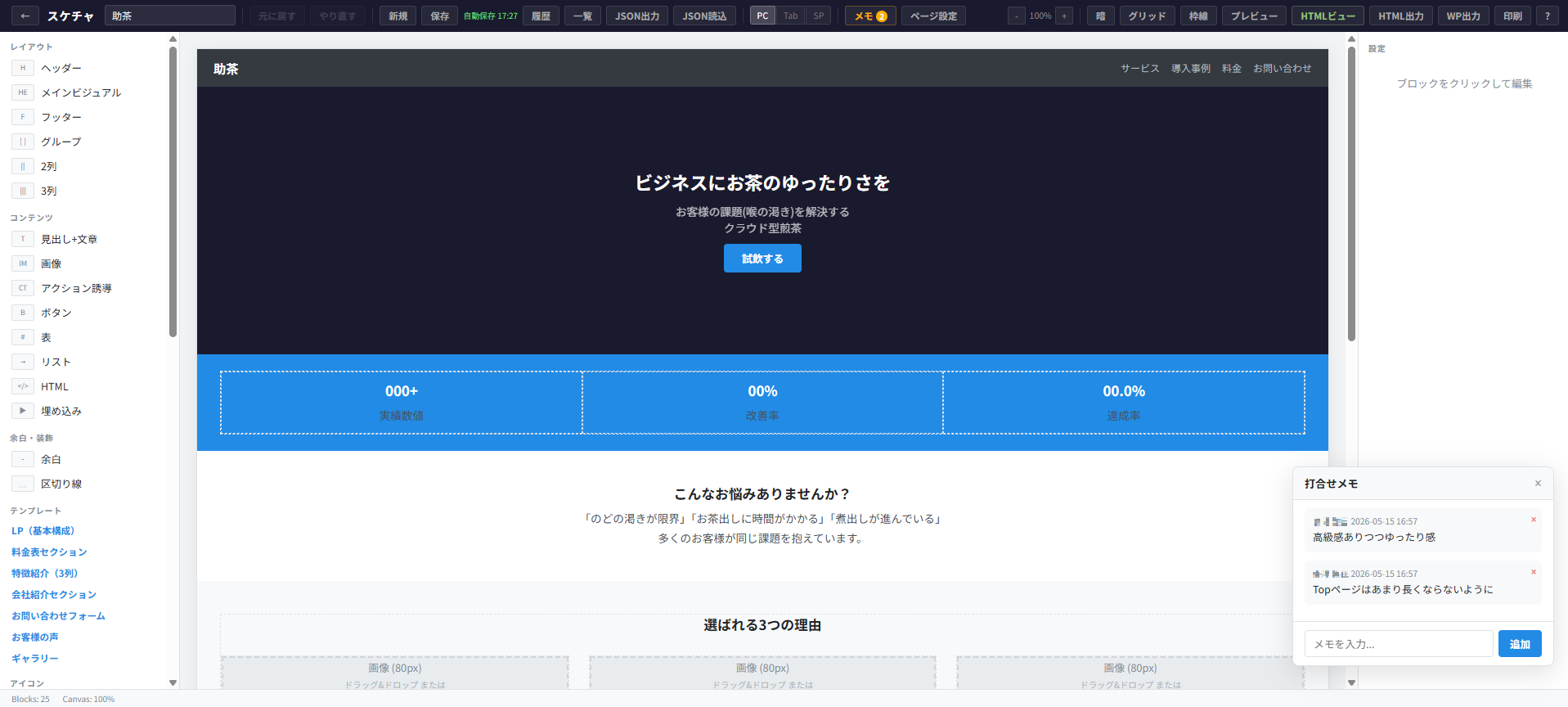
Task: Toggle dark mode with 暗 button
Action: click(1100, 16)
